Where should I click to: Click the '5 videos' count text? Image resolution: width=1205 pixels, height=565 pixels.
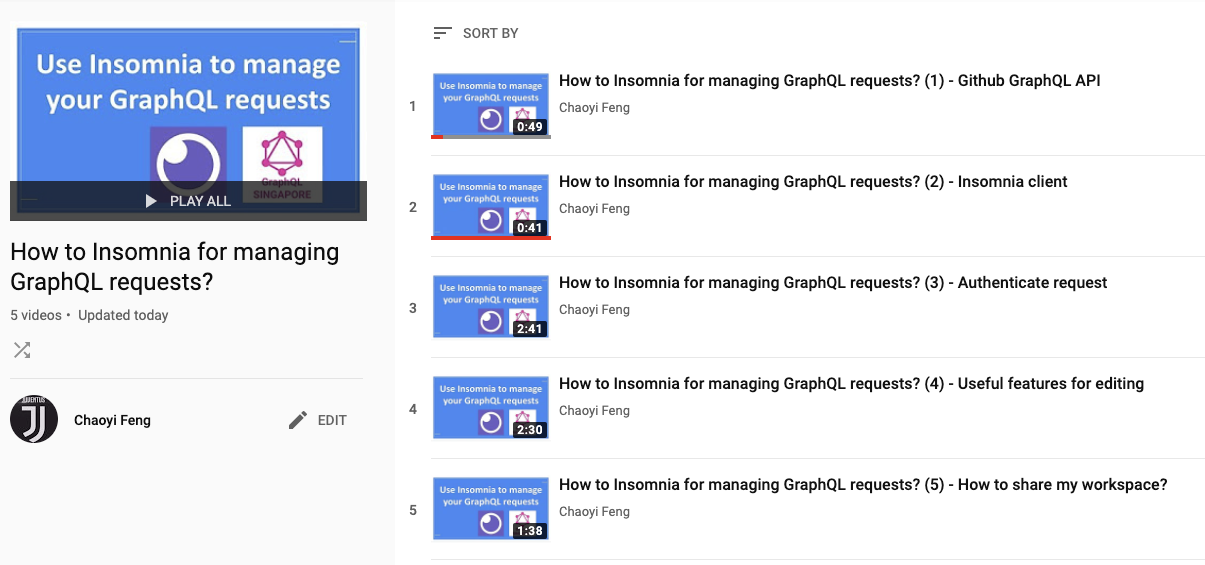click(36, 315)
